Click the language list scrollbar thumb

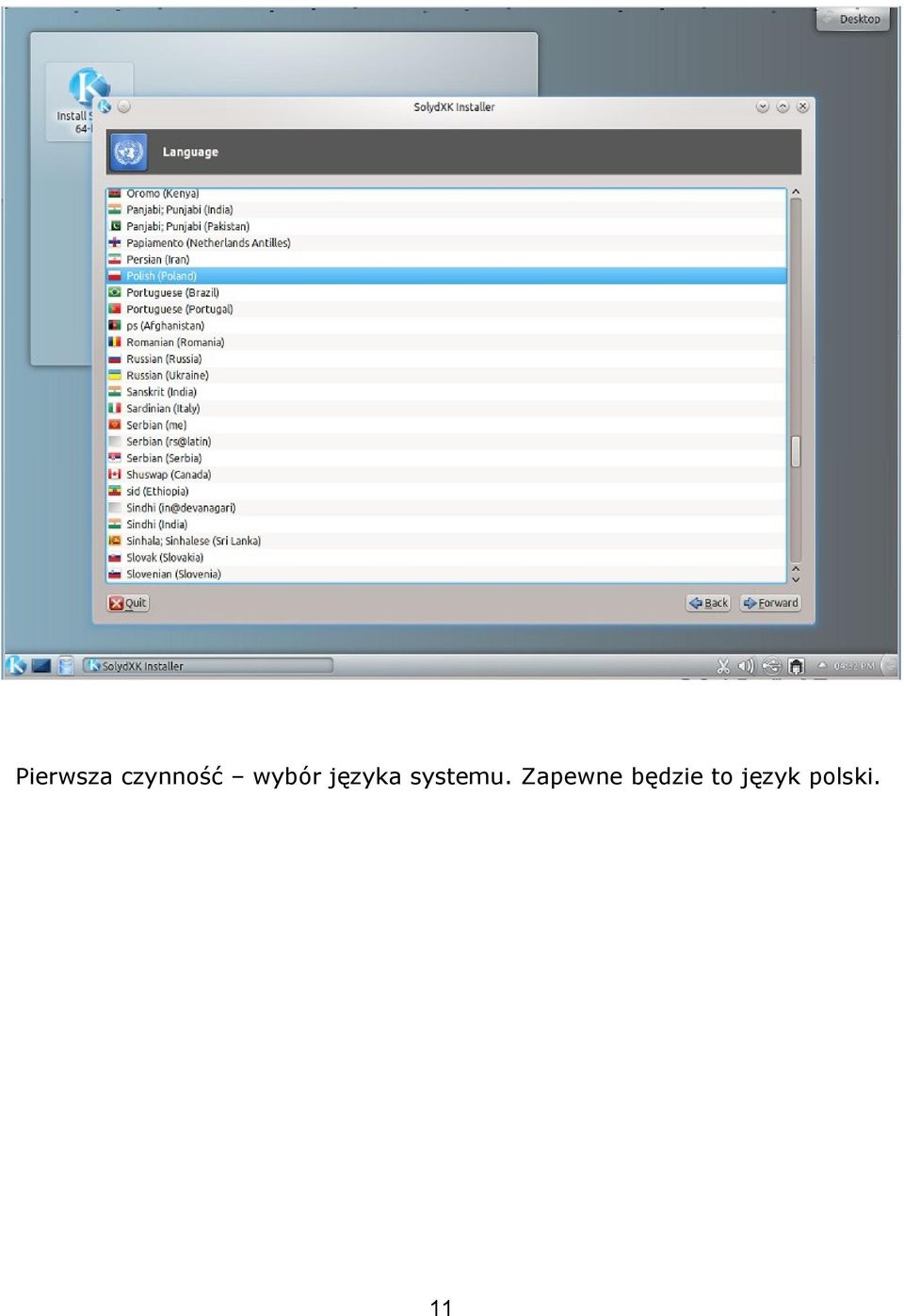[796, 451]
